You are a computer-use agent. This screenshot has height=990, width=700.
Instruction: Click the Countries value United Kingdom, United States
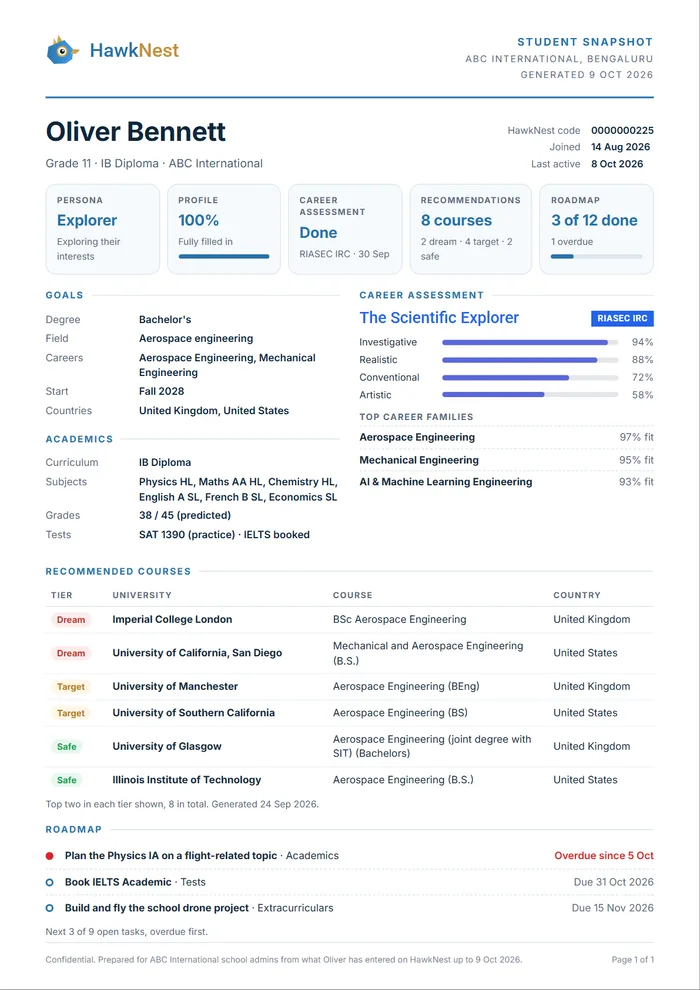[214, 410]
